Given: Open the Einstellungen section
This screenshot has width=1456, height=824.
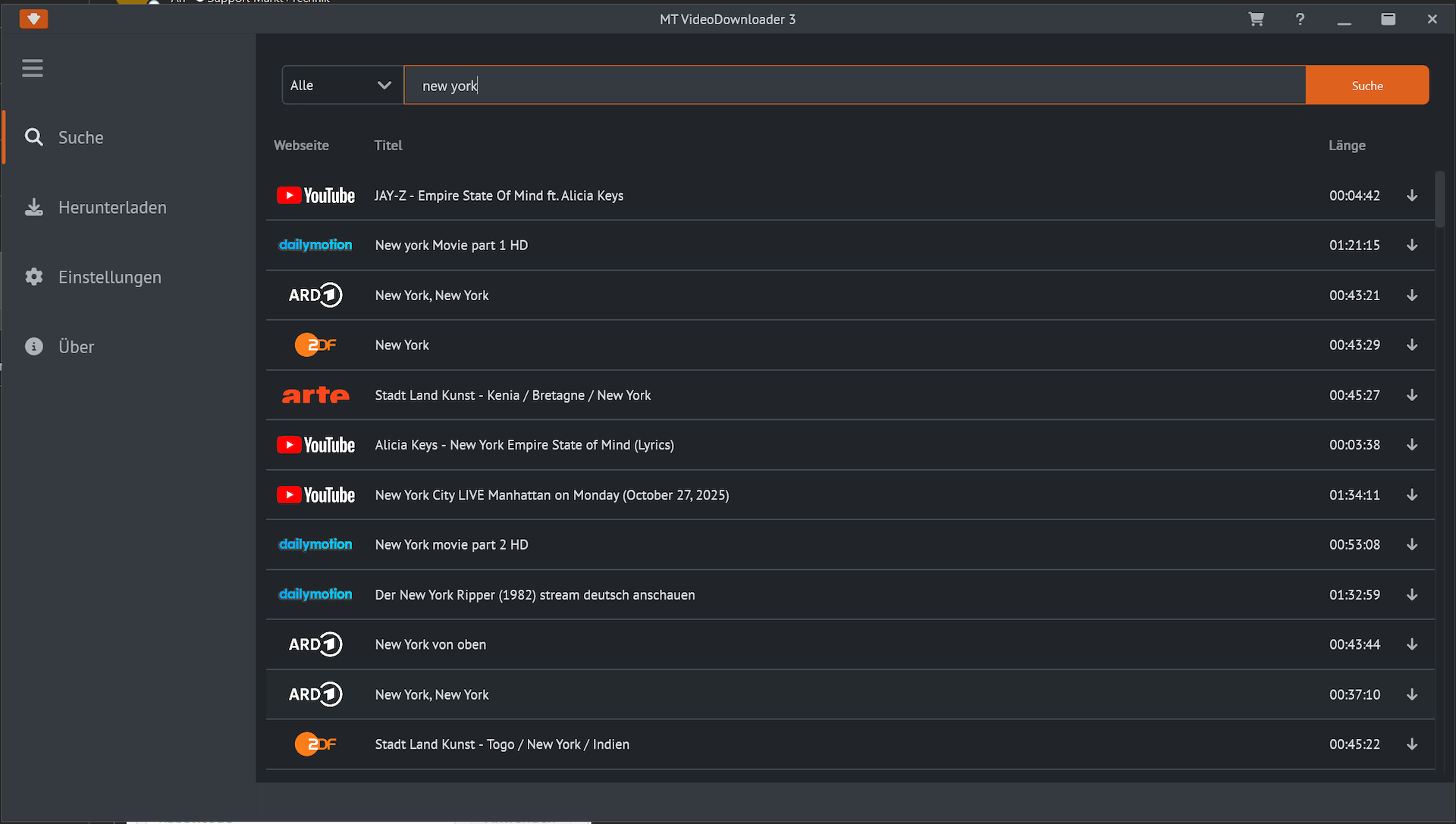Looking at the screenshot, I should 109,277.
